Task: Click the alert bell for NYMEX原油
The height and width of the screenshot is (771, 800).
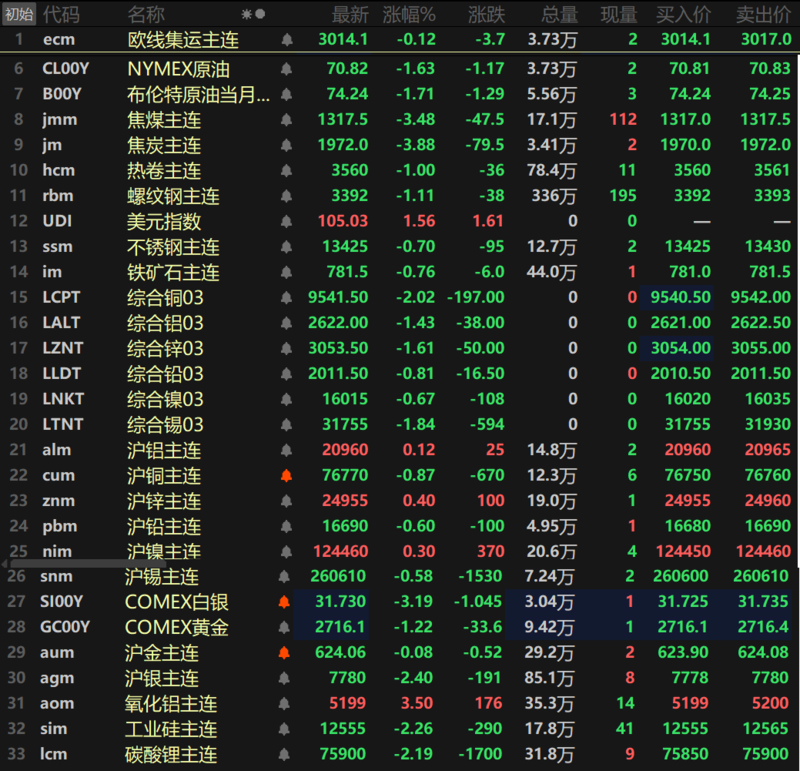Action: pos(286,68)
